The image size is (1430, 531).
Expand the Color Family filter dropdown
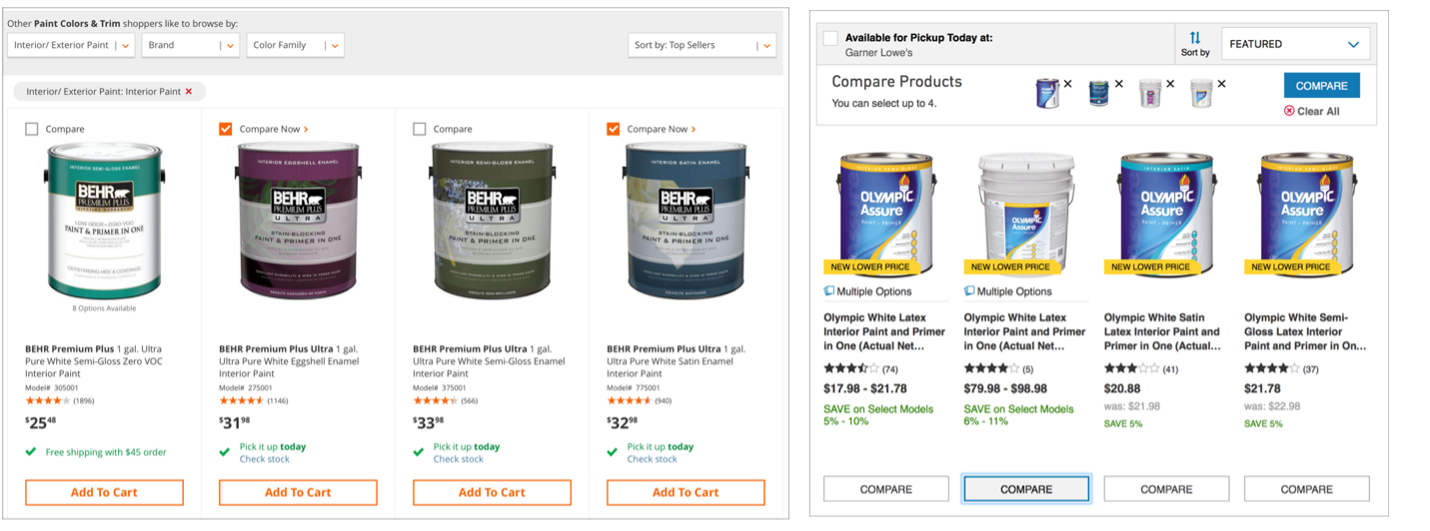[x=295, y=45]
